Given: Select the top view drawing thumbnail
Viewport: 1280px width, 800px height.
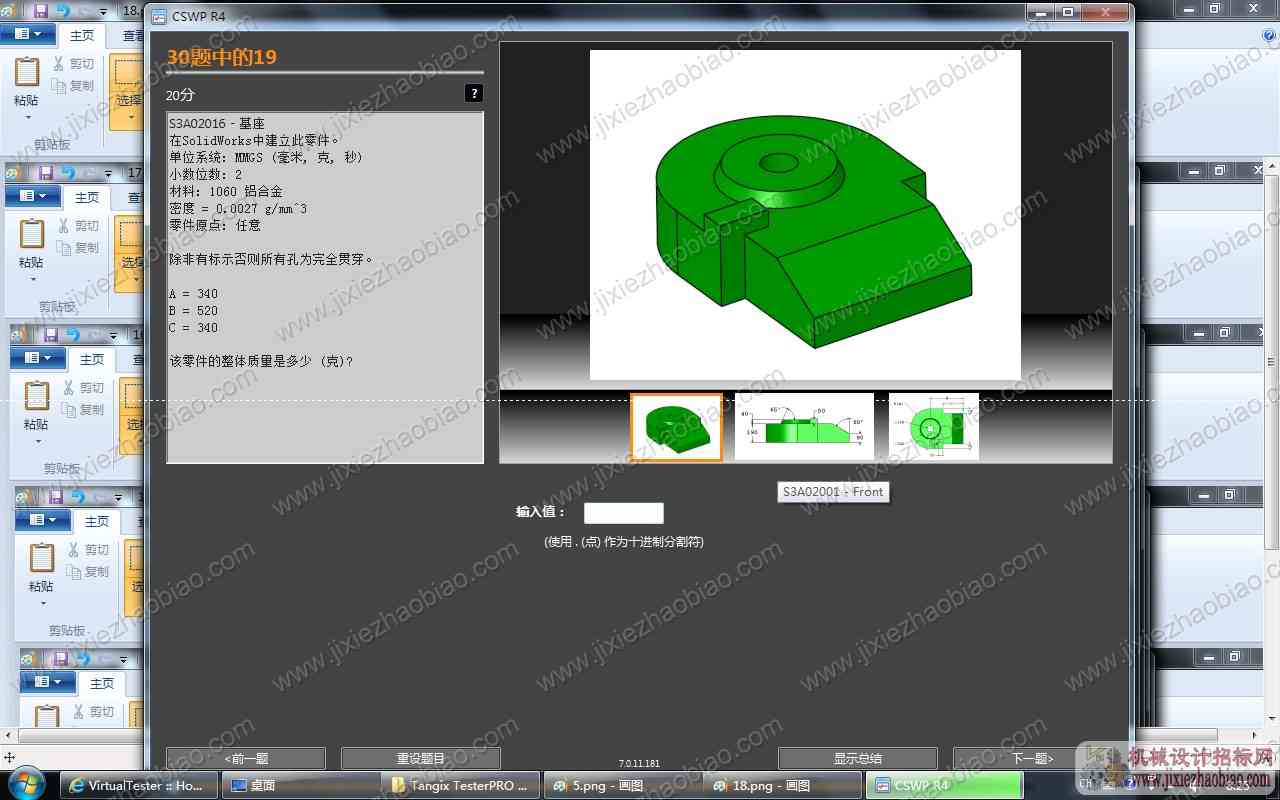Looking at the screenshot, I should [934, 427].
